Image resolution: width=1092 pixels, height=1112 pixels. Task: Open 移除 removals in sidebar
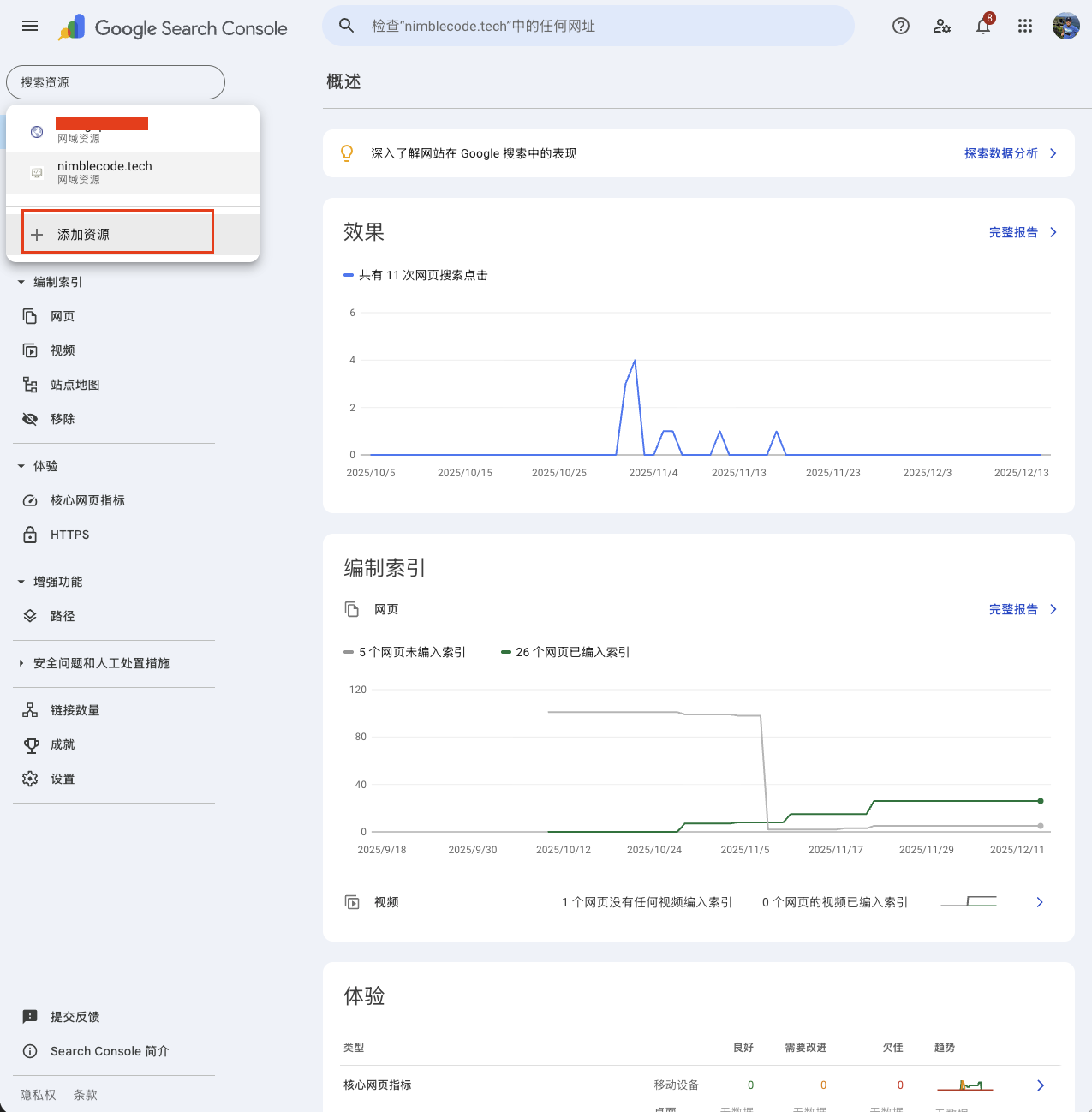pos(62,419)
